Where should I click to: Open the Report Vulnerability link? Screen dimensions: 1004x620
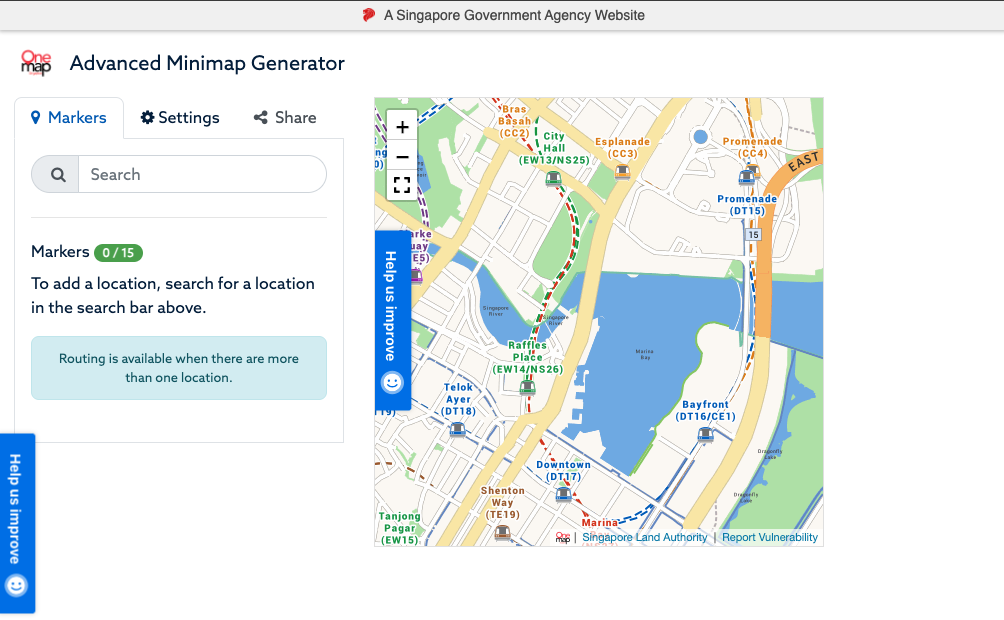[769, 537]
